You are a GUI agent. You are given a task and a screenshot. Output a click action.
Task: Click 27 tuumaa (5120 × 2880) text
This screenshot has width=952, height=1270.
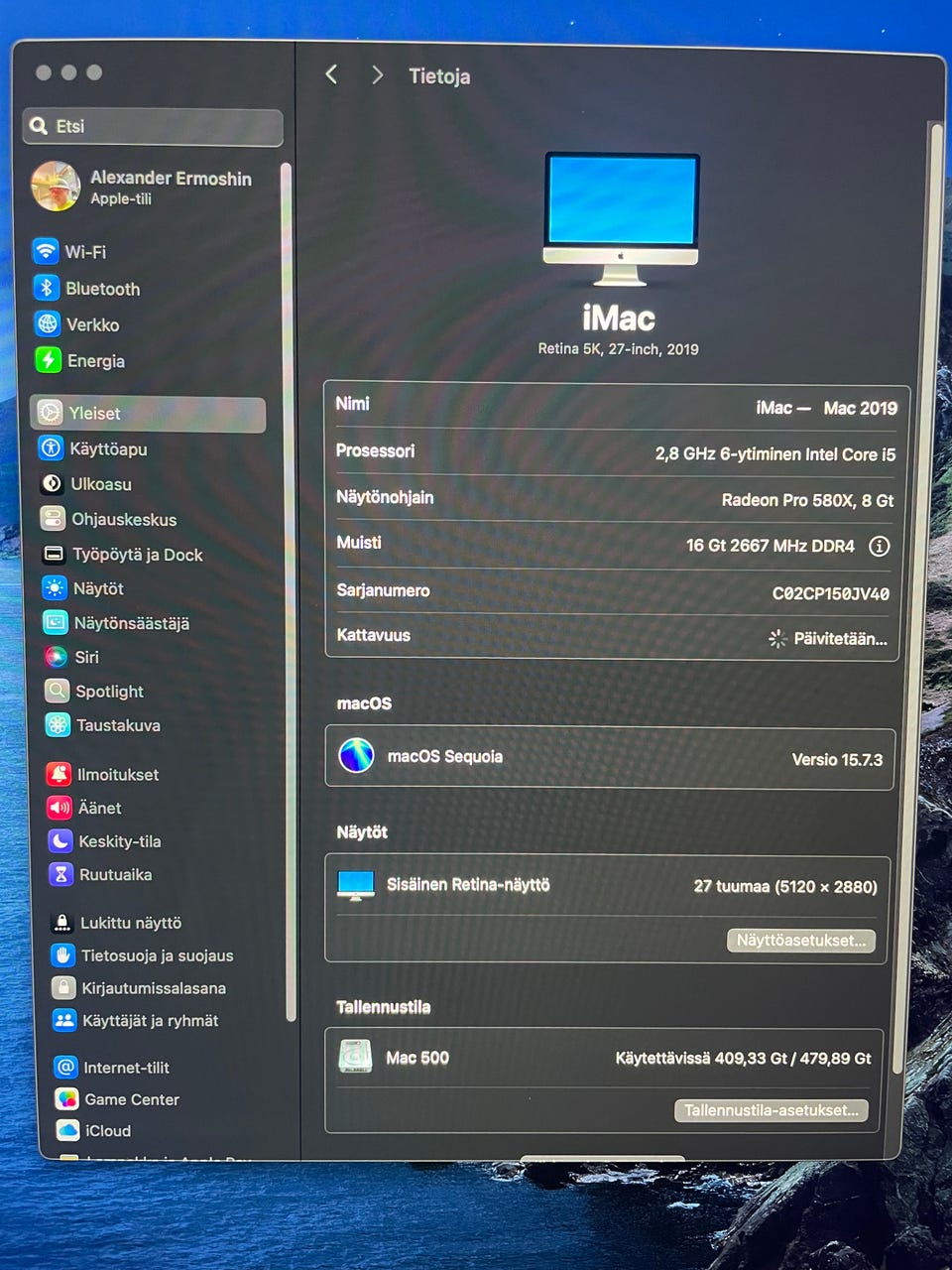pos(785,886)
